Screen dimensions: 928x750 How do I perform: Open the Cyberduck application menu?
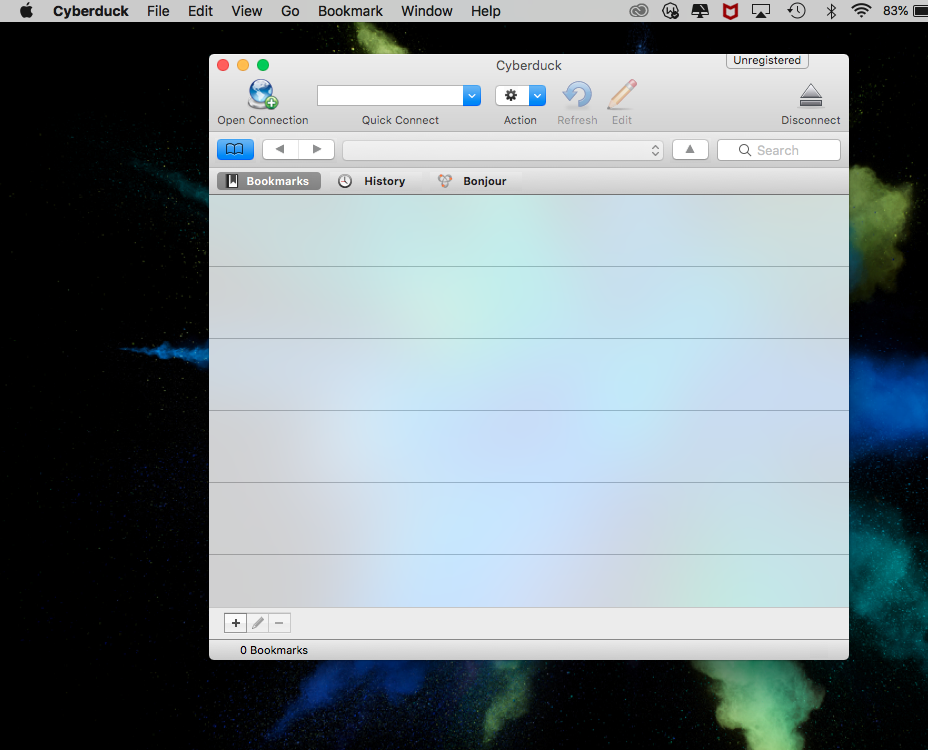[91, 11]
